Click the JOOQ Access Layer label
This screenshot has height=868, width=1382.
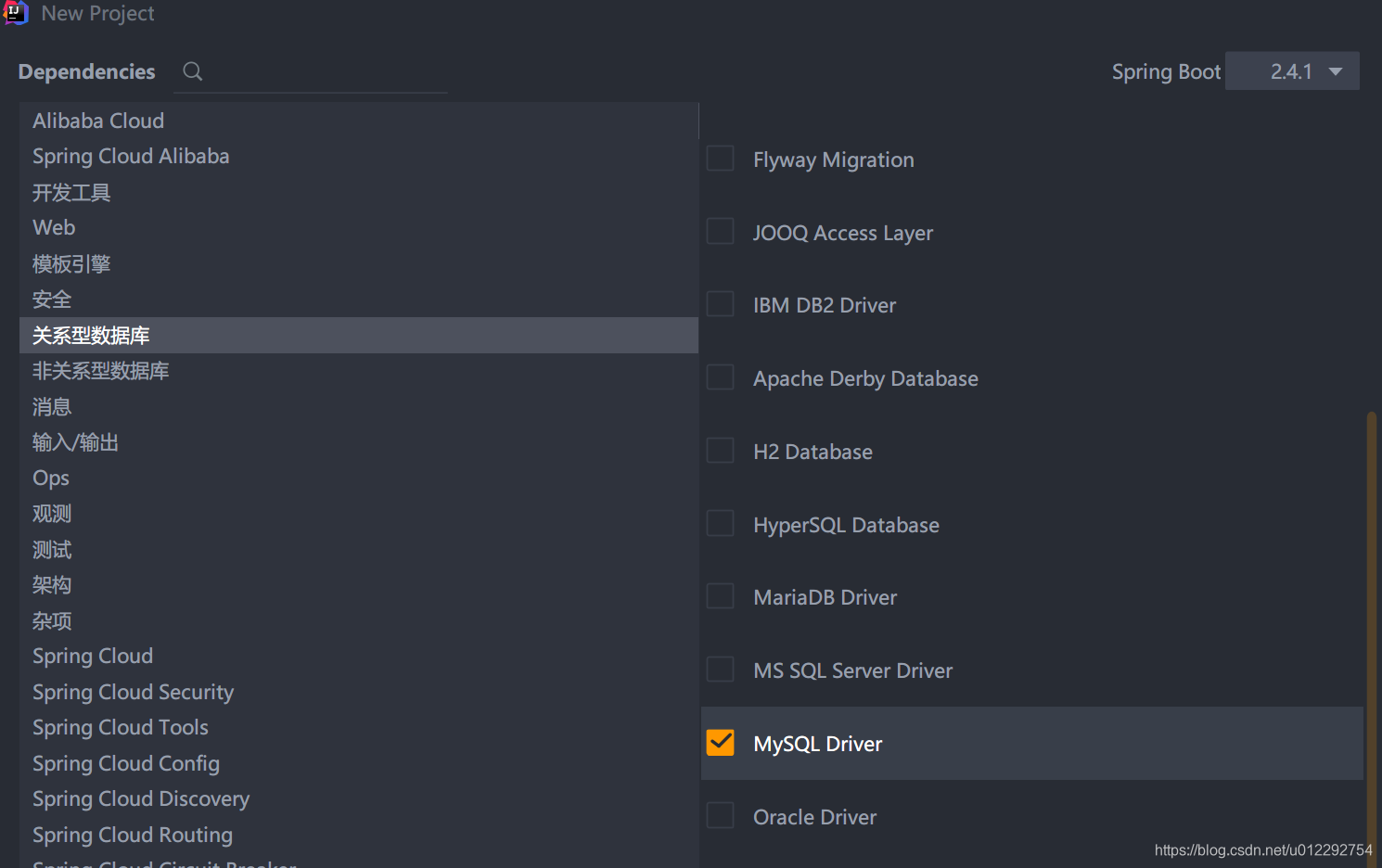pyautogui.click(x=843, y=233)
